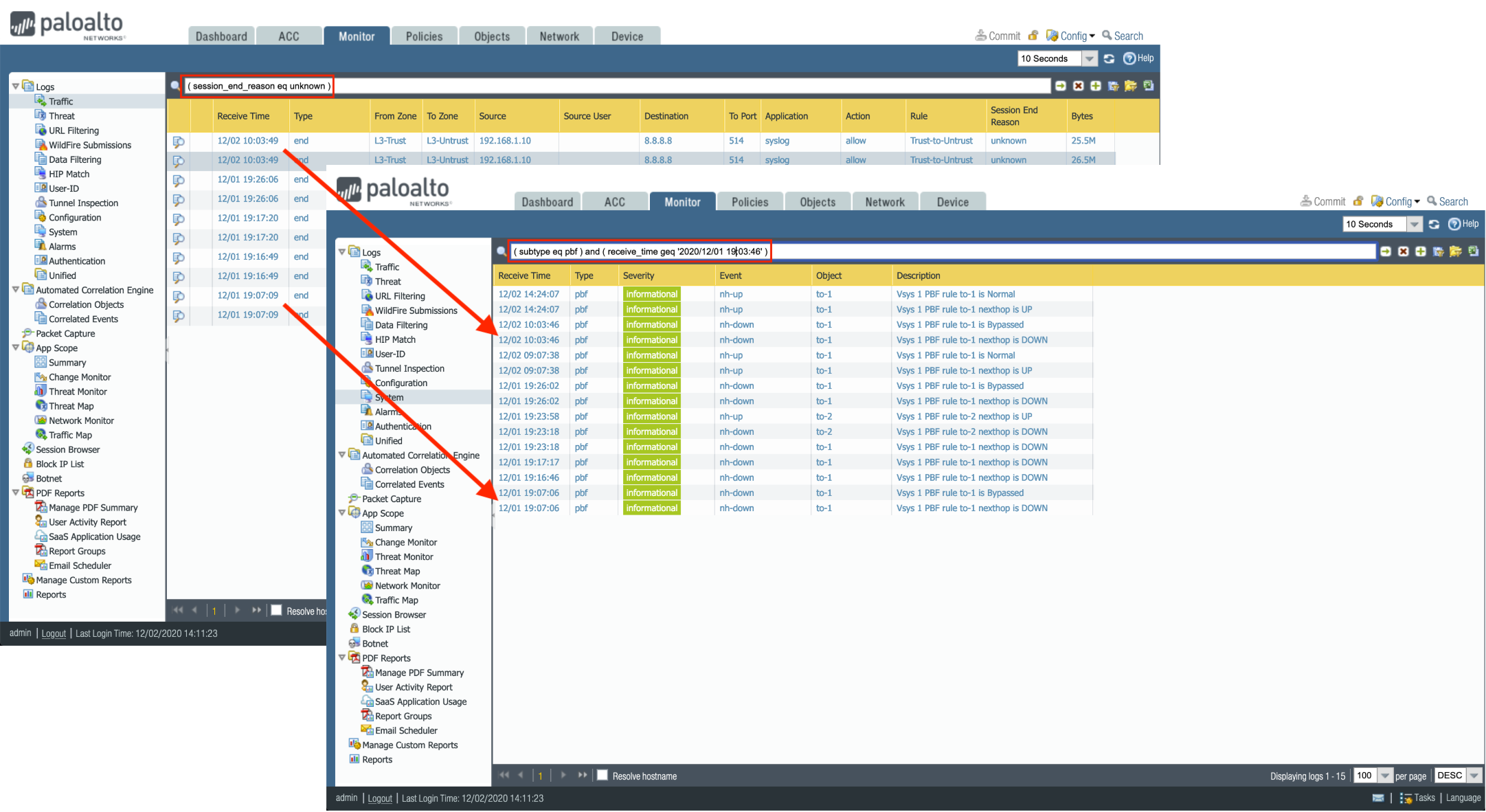Save the current filter using save-filter icon
The width and height of the screenshot is (1486, 812).
1439,251
